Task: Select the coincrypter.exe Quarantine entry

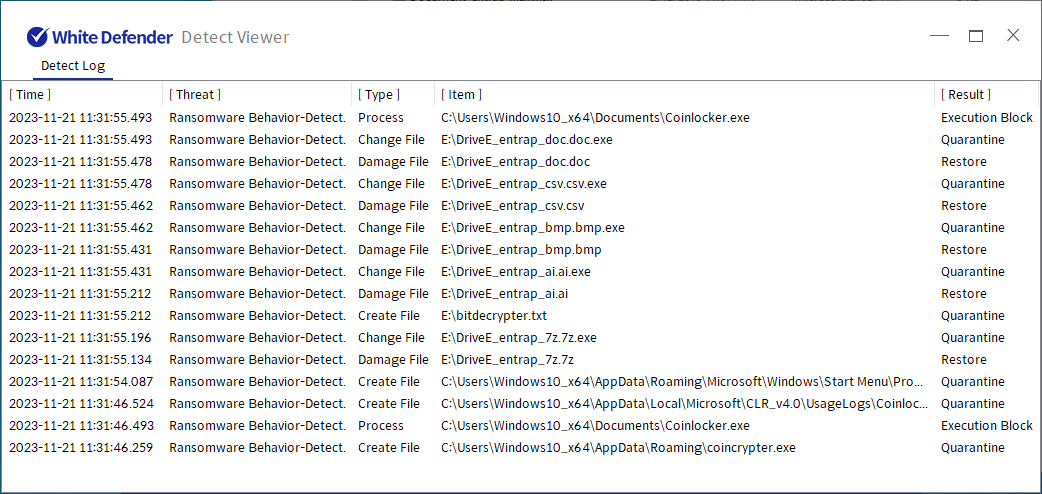Action: pos(521,448)
